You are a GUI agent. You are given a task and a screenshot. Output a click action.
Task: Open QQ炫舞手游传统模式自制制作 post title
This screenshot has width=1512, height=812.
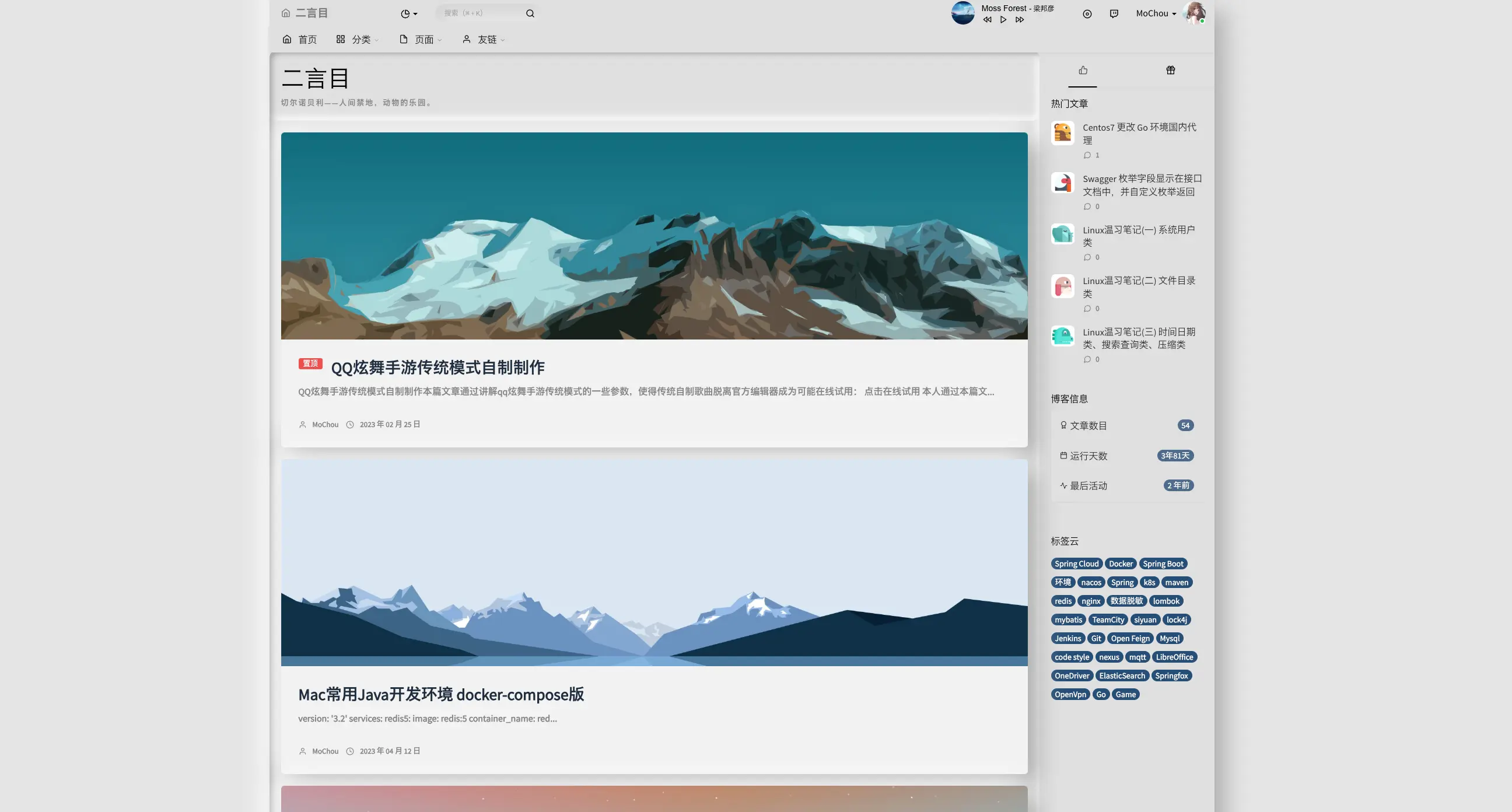pyautogui.click(x=437, y=367)
